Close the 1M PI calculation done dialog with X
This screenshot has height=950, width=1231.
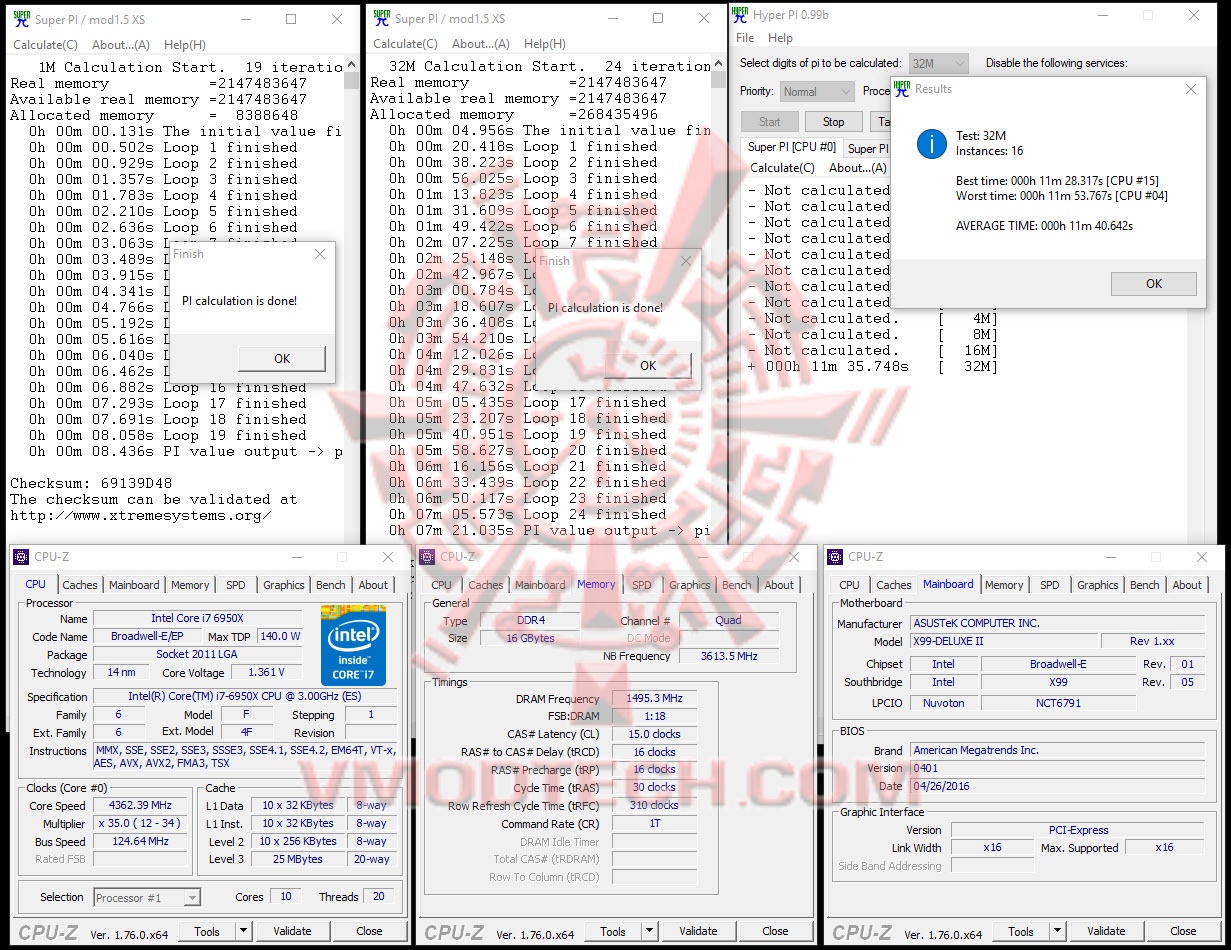[319, 254]
